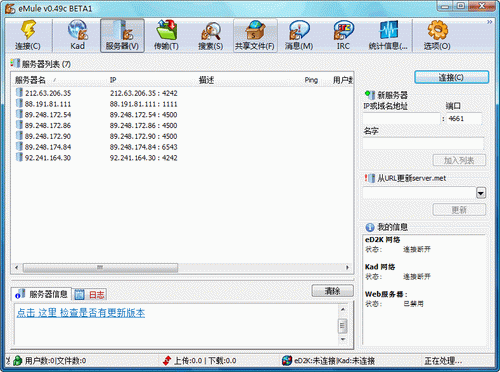Select the 服务器信息 tab
500x372 pixels.
click(x=42, y=294)
